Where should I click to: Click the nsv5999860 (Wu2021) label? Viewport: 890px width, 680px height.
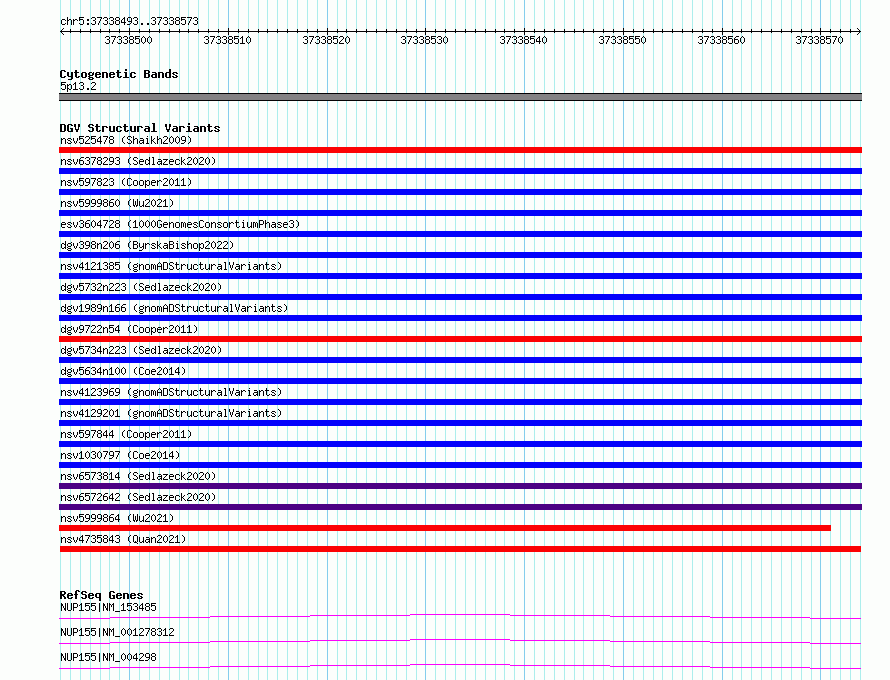click(117, 203)
